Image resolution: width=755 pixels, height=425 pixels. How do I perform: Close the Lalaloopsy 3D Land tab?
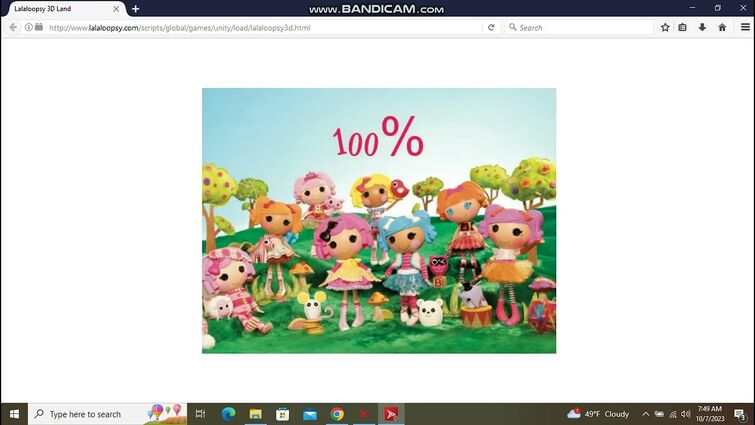[x=116, y=9]
